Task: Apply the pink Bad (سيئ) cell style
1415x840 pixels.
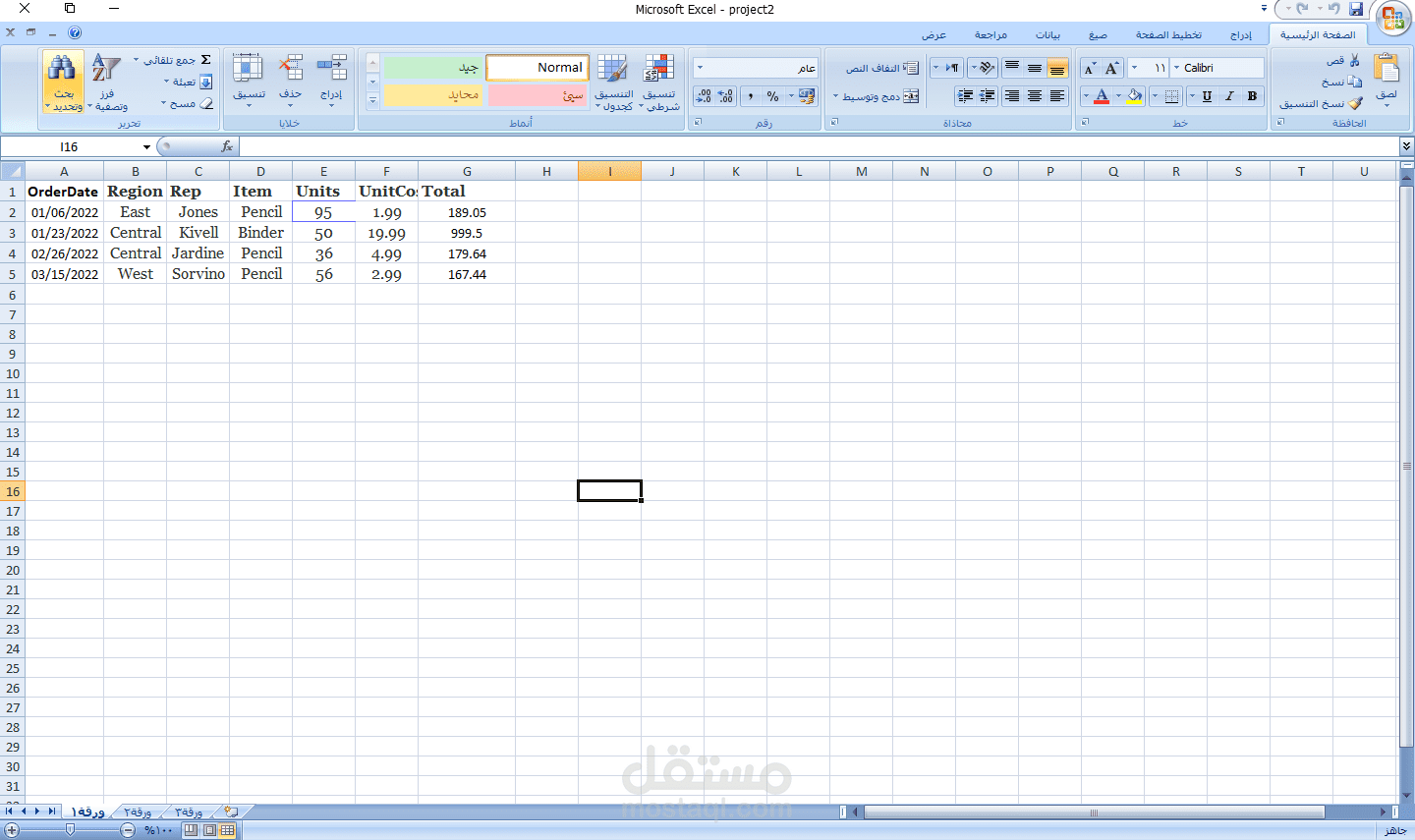Action: (x=538, y=94)
